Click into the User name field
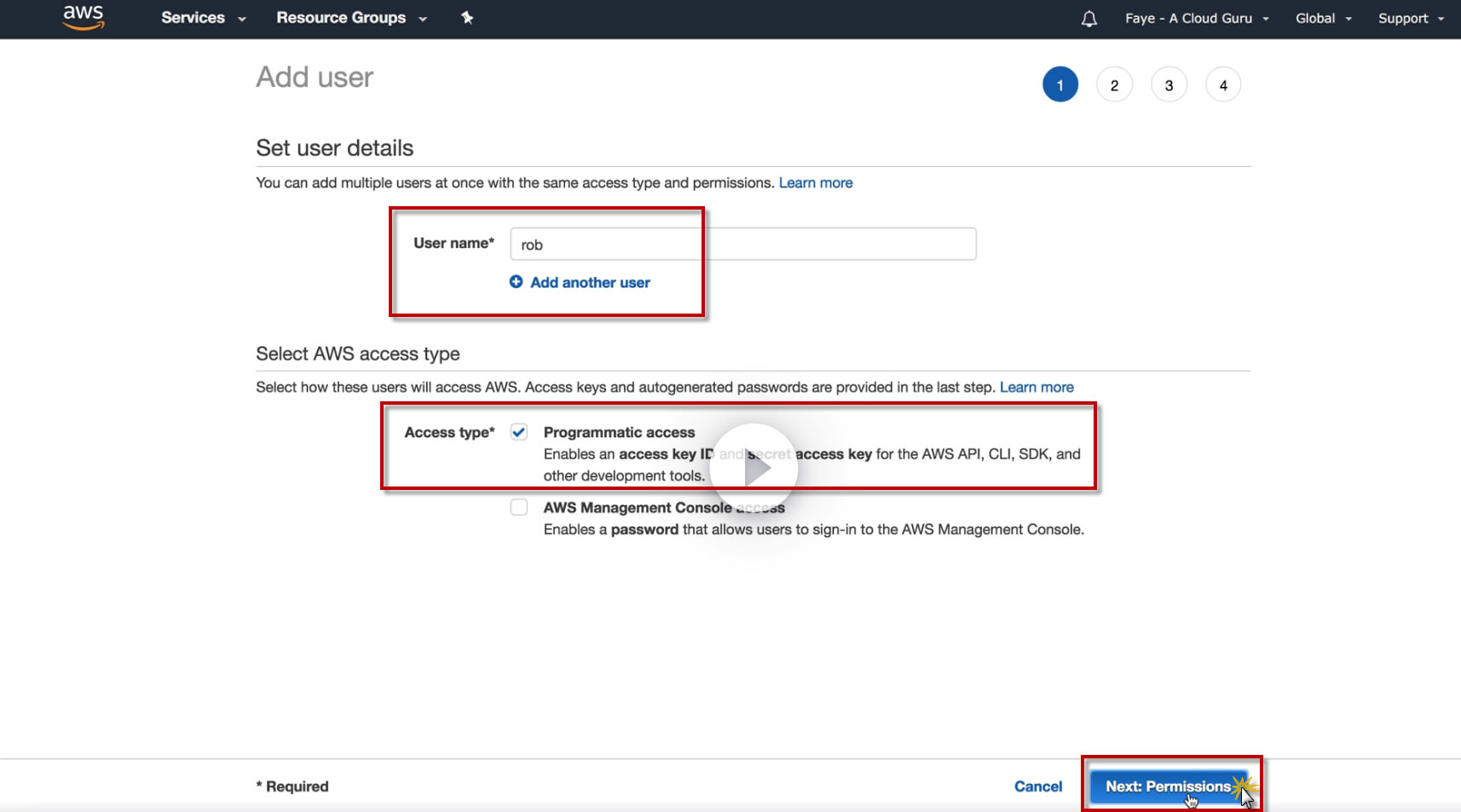Viewport: 1461px width, 812px height. tap(742, 245)
